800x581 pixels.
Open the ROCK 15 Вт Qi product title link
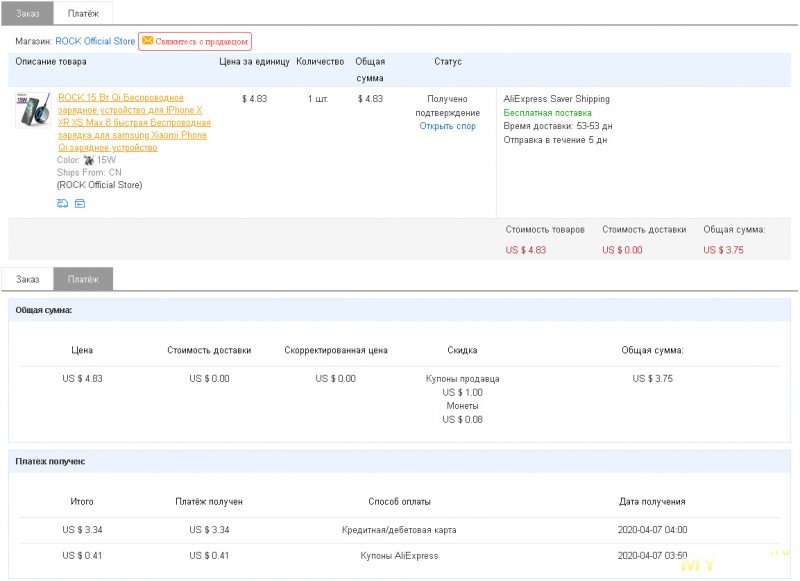click(x=134, y=122)
